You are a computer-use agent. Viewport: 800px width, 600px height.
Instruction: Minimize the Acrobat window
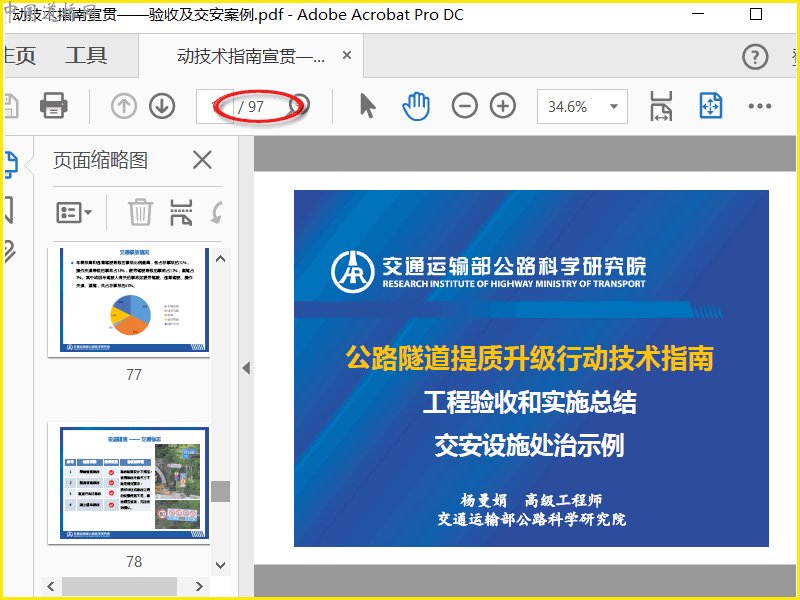[698, 14]
